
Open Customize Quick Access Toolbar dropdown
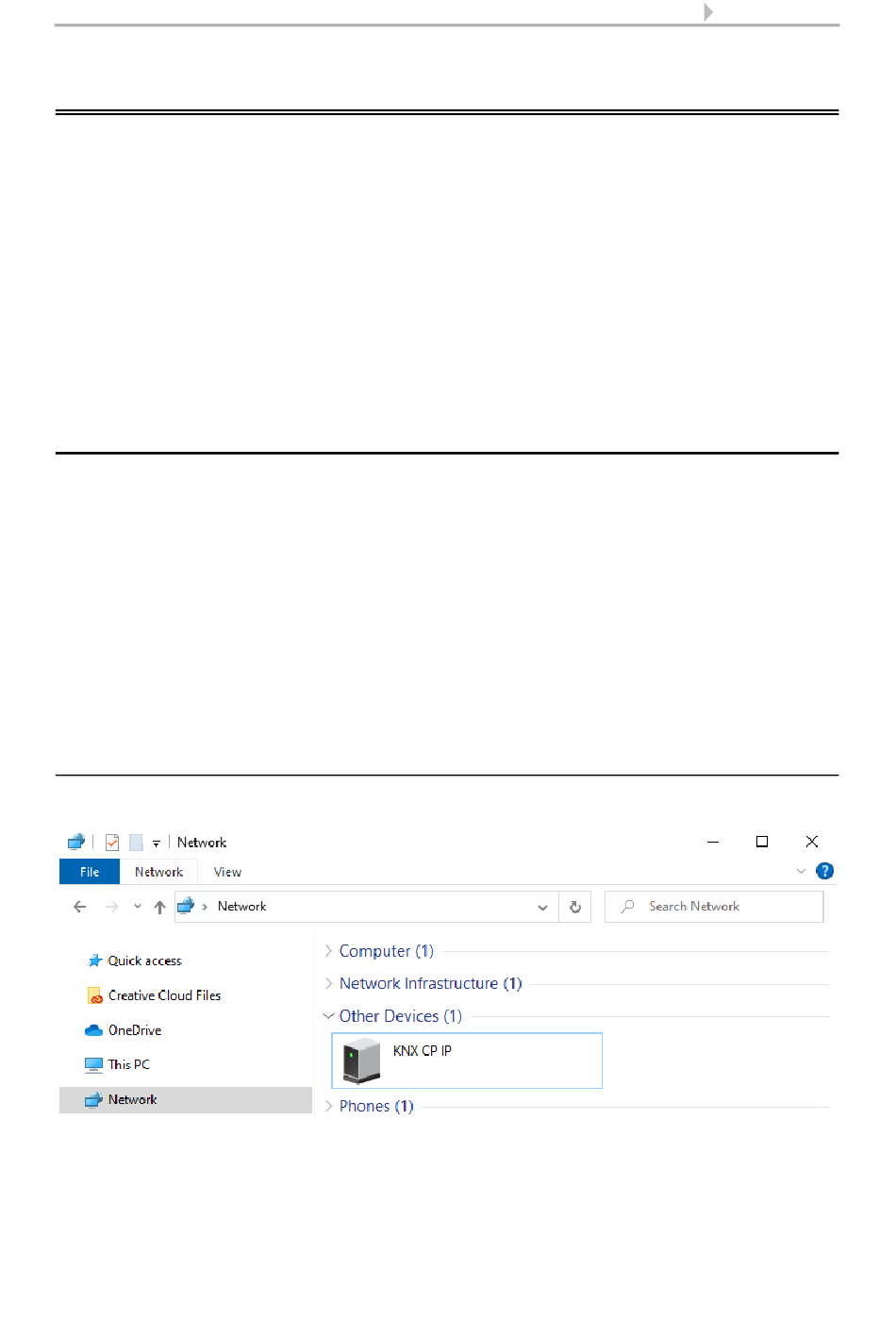tap(157, 843)
